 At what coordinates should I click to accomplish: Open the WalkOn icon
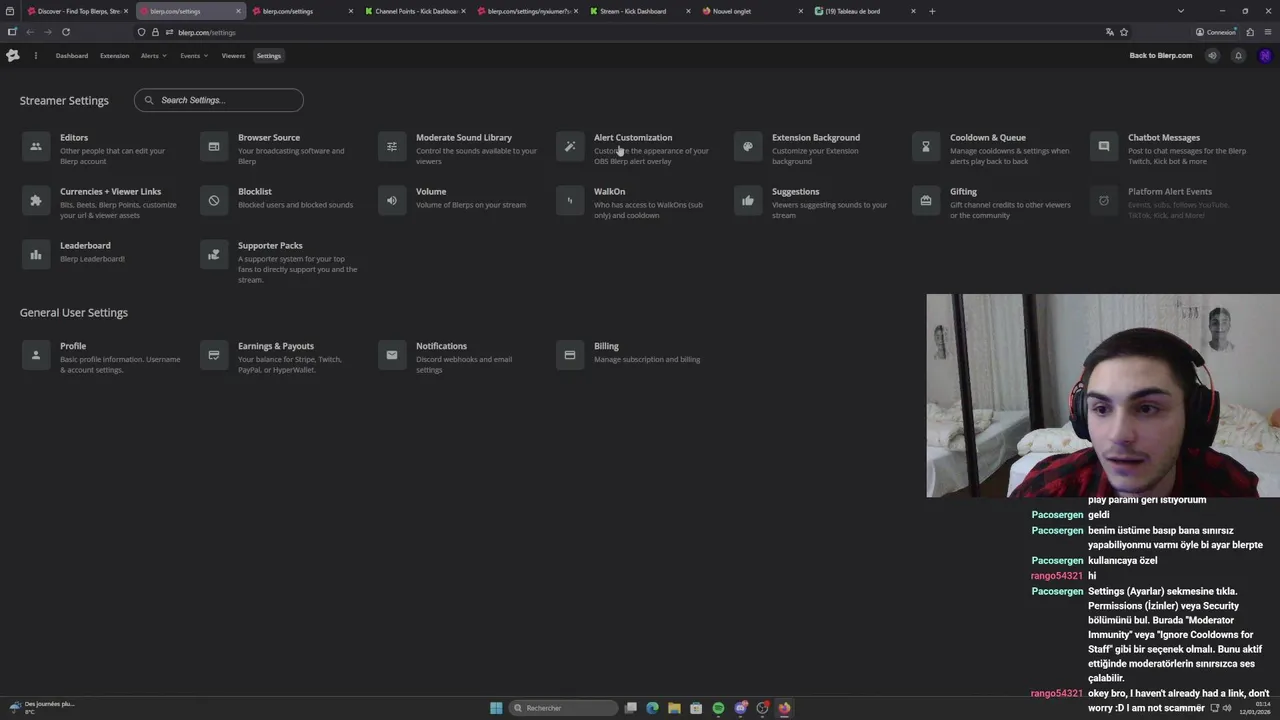coord(570,201)
